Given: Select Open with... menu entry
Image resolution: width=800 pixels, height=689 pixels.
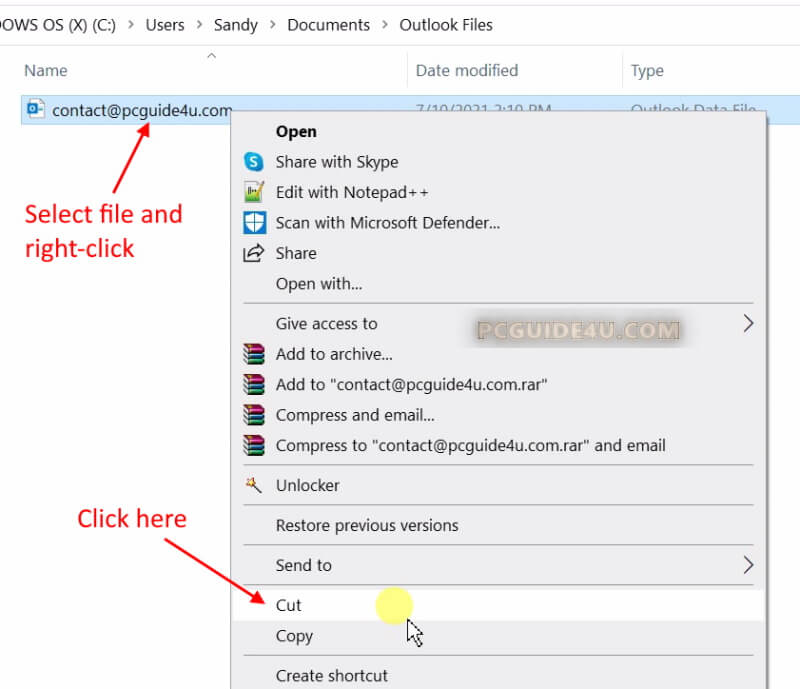Looking at the screenshot, I should 318,284.
